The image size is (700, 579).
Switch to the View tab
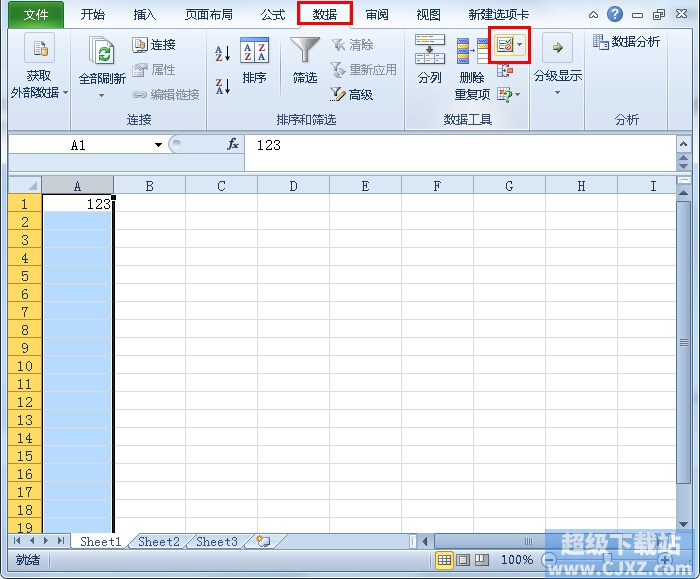[429, 15]
